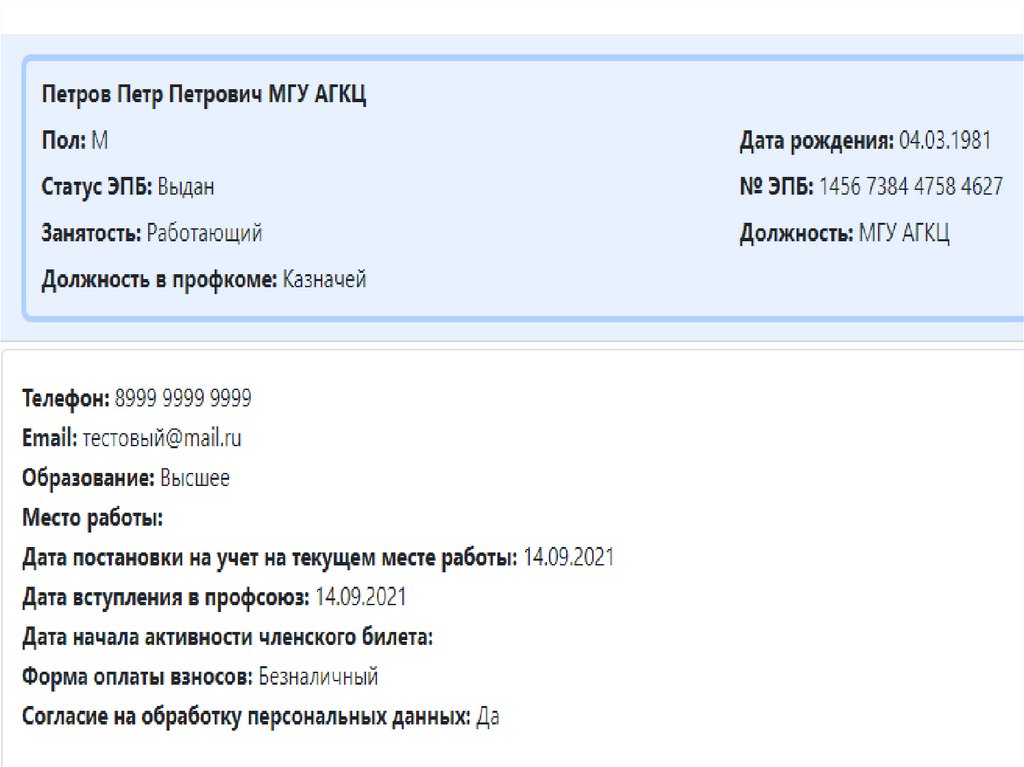
Task: Click the Образование value Высшее
Action: coord(194,478)
